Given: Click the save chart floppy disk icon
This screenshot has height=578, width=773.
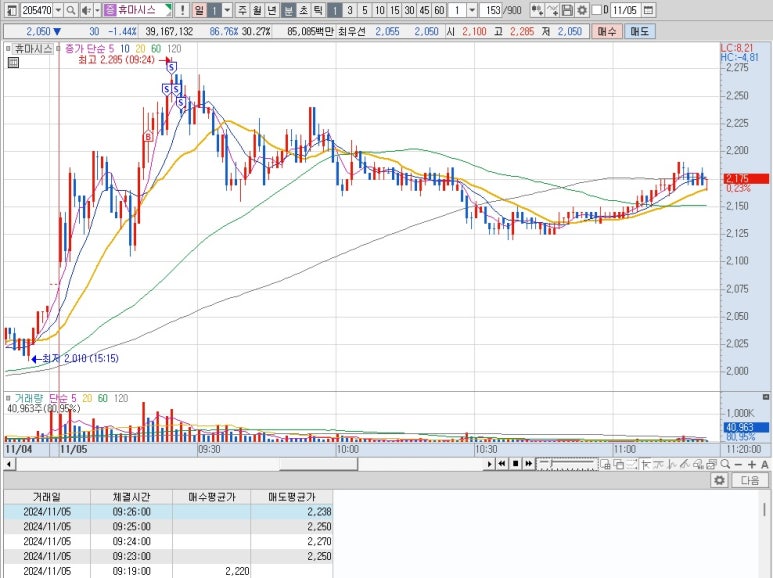Looking at the screenshot, I should [568, 10].
